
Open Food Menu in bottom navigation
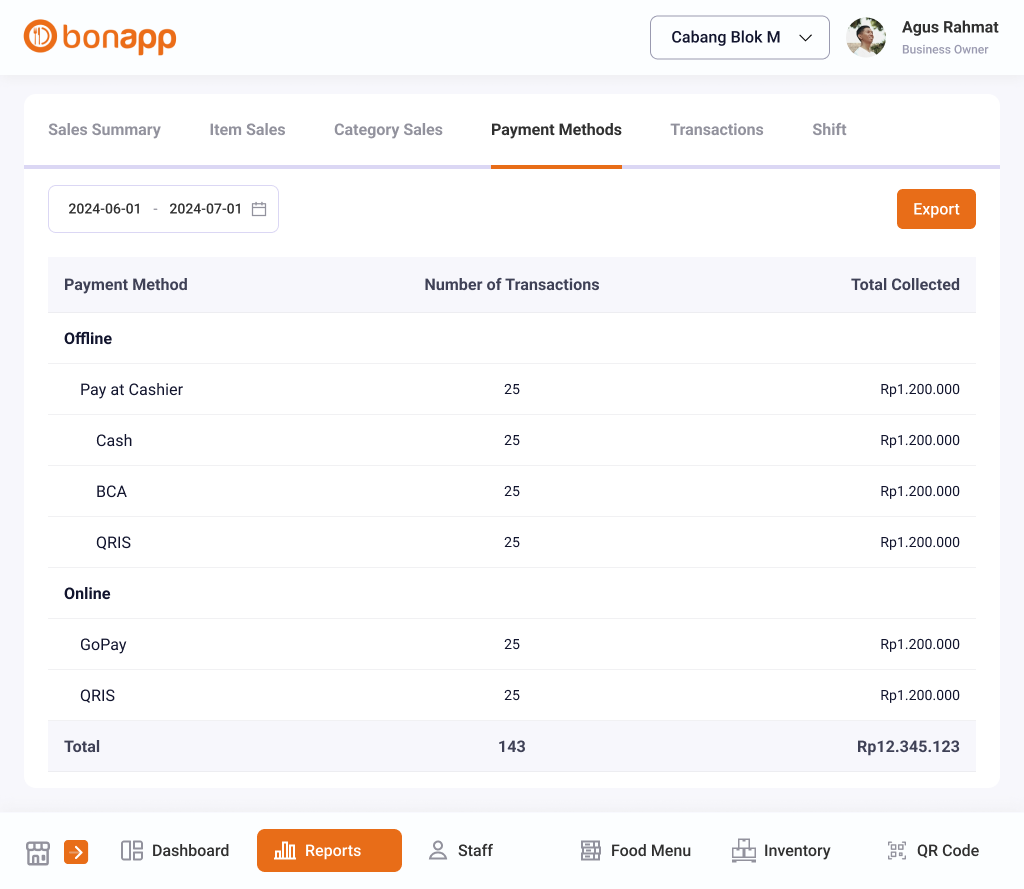tap(635, 850)
